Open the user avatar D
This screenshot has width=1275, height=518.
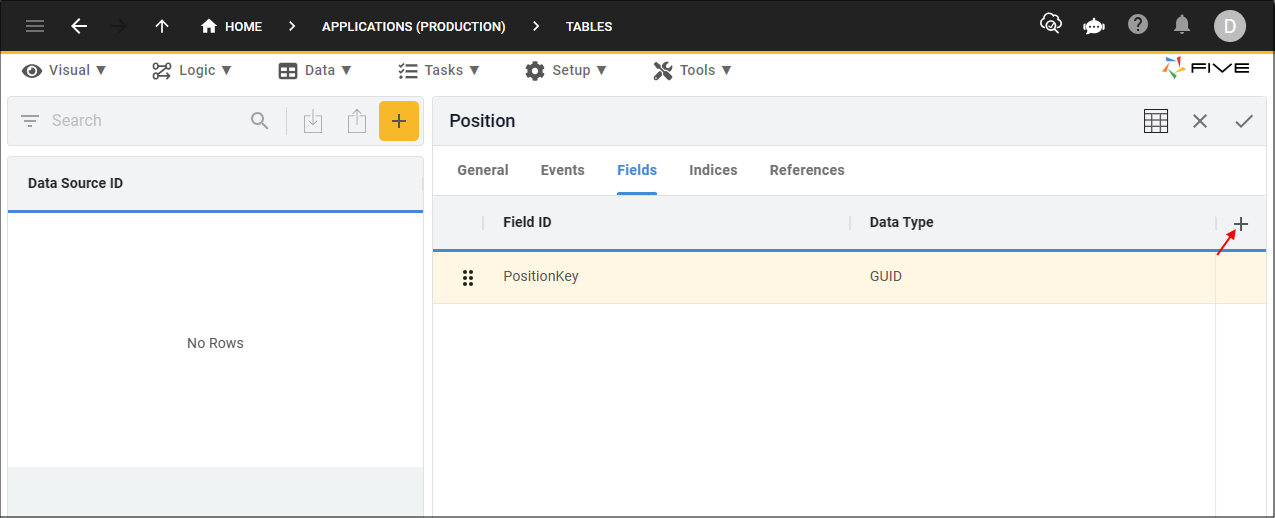pyautogui.click(x=1229, y=26)
